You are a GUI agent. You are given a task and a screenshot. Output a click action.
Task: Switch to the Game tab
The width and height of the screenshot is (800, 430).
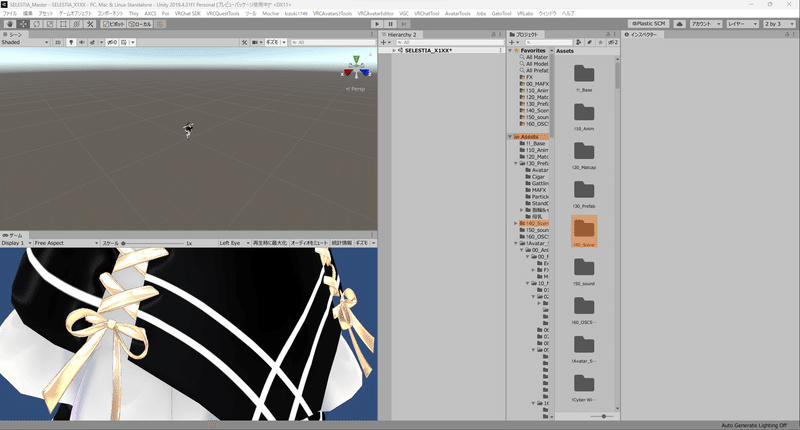[x=13, y=235]
